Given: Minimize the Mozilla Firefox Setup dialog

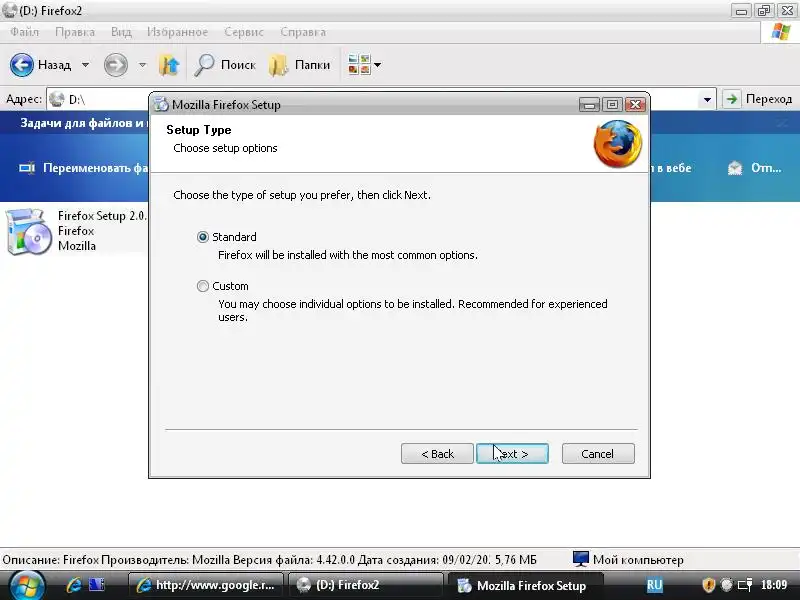Looking at the screenshot, I should 589,105.
